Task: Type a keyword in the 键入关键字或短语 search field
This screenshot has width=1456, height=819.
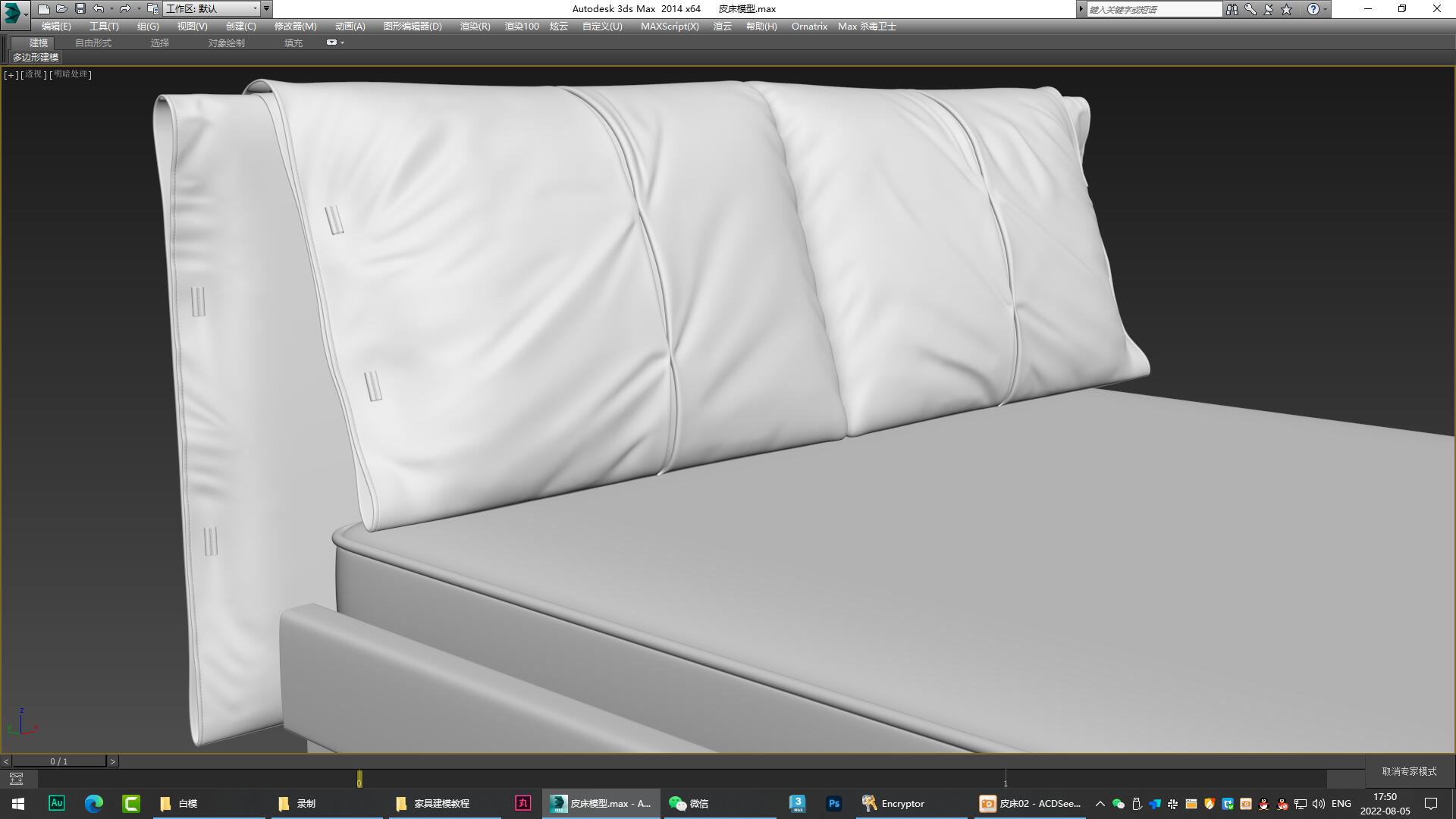Action: pos(1153,8)
